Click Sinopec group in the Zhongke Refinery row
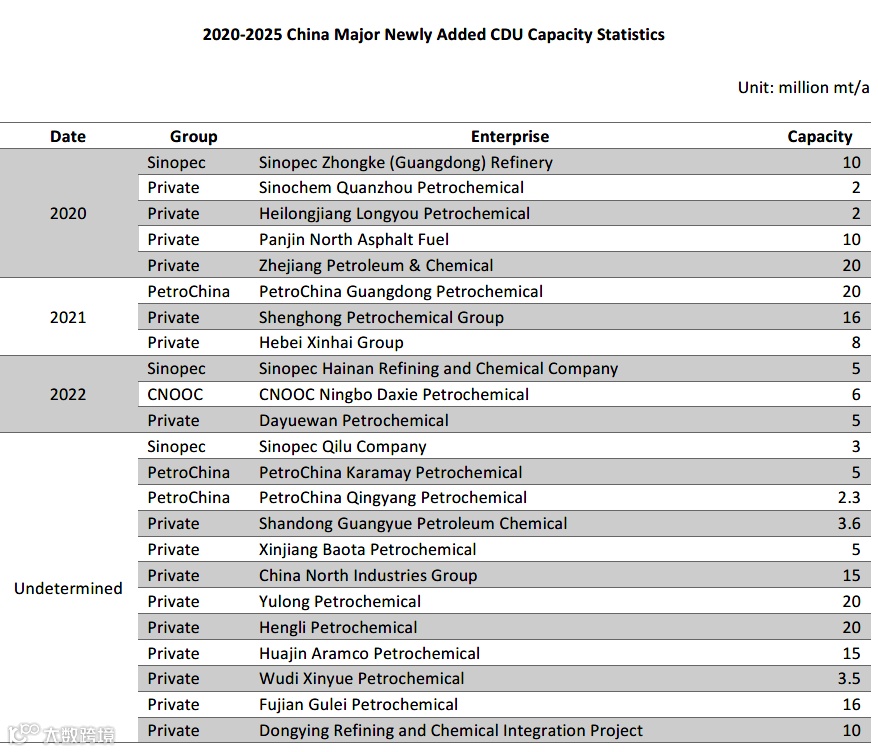Viewport: 878px width, 752px height. [x=176, y=163]
